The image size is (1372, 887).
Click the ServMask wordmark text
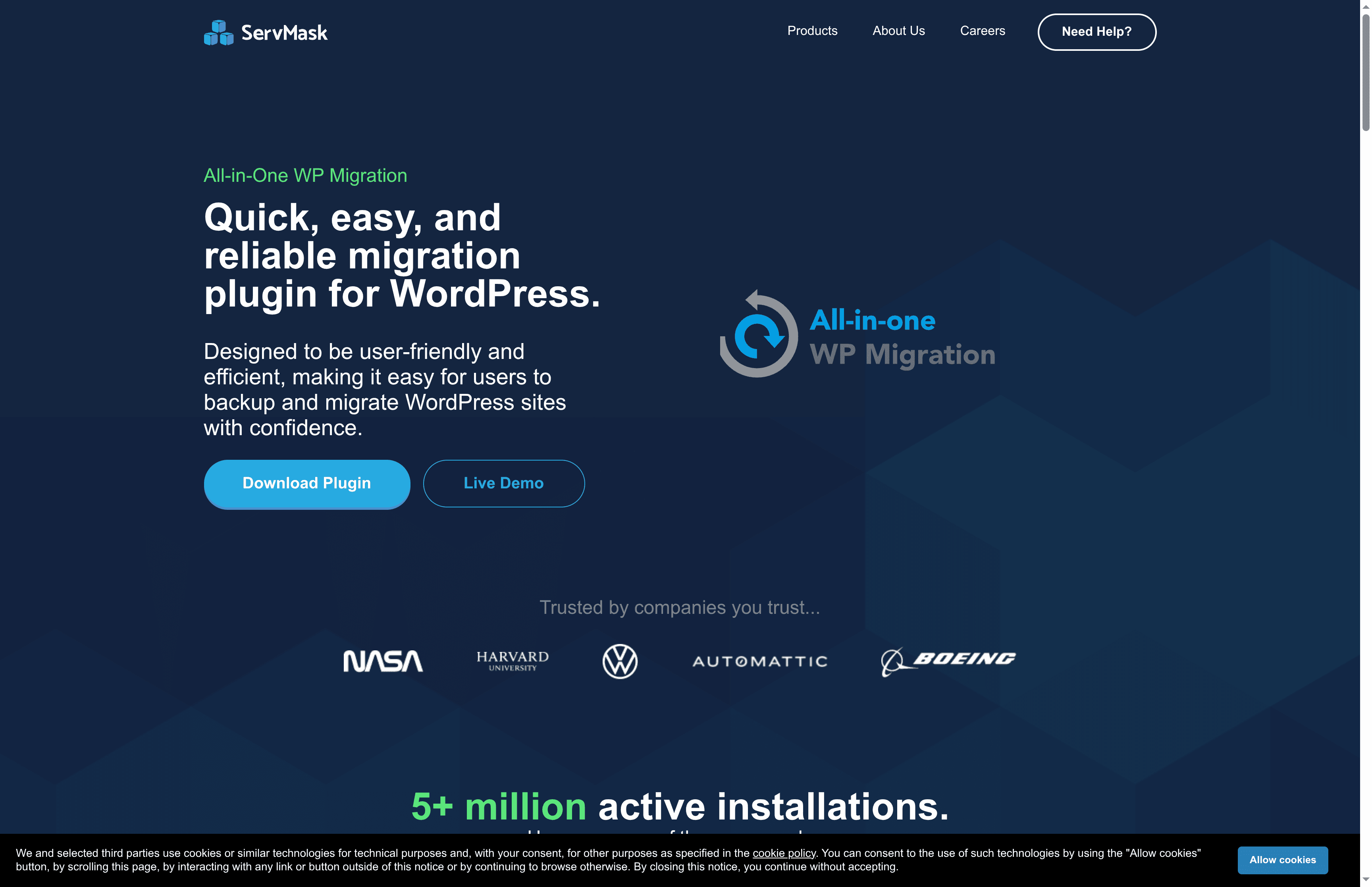click(x=284, y=33)
